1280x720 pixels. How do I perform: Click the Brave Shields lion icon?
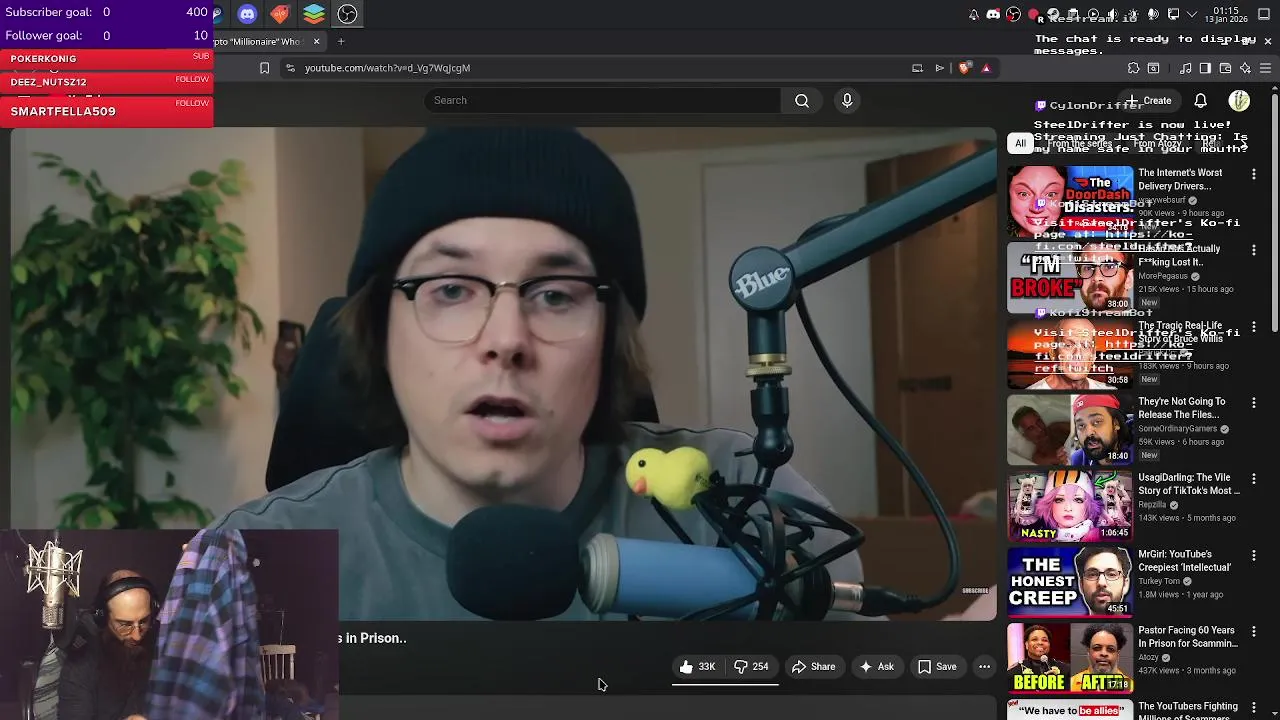[x=964, y=68]
